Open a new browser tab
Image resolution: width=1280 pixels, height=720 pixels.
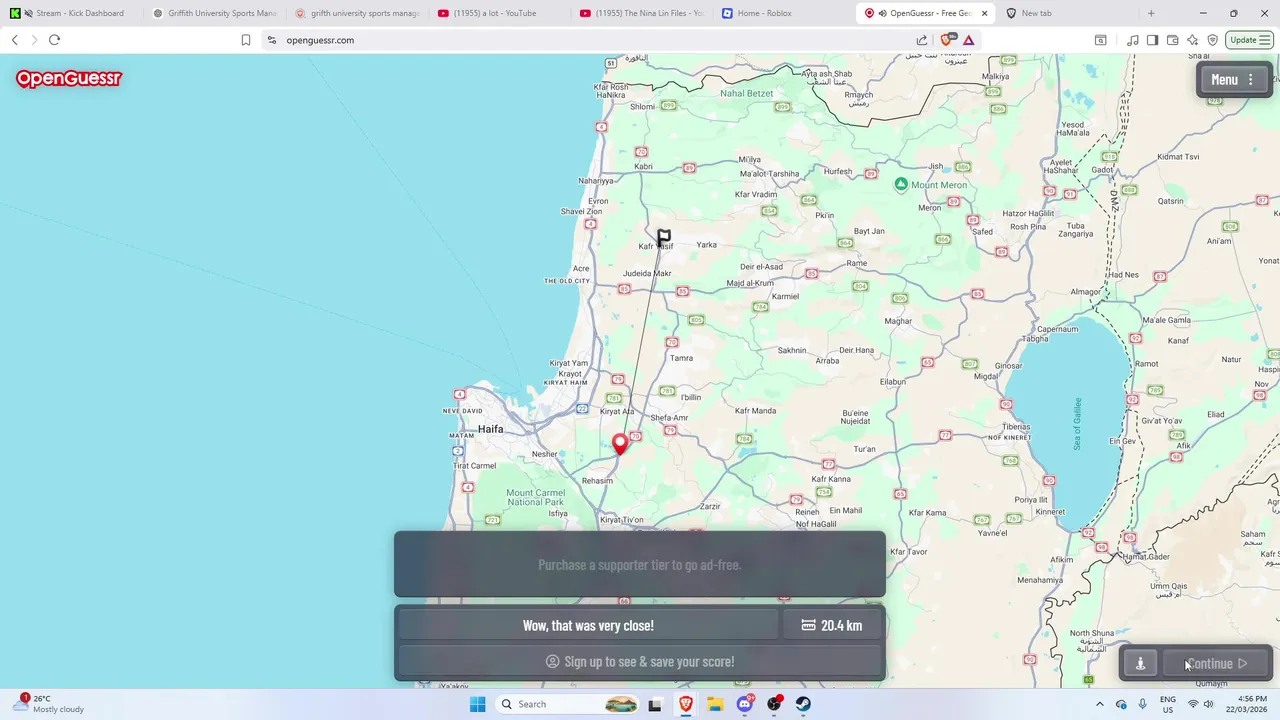[x=1151, y=13]
